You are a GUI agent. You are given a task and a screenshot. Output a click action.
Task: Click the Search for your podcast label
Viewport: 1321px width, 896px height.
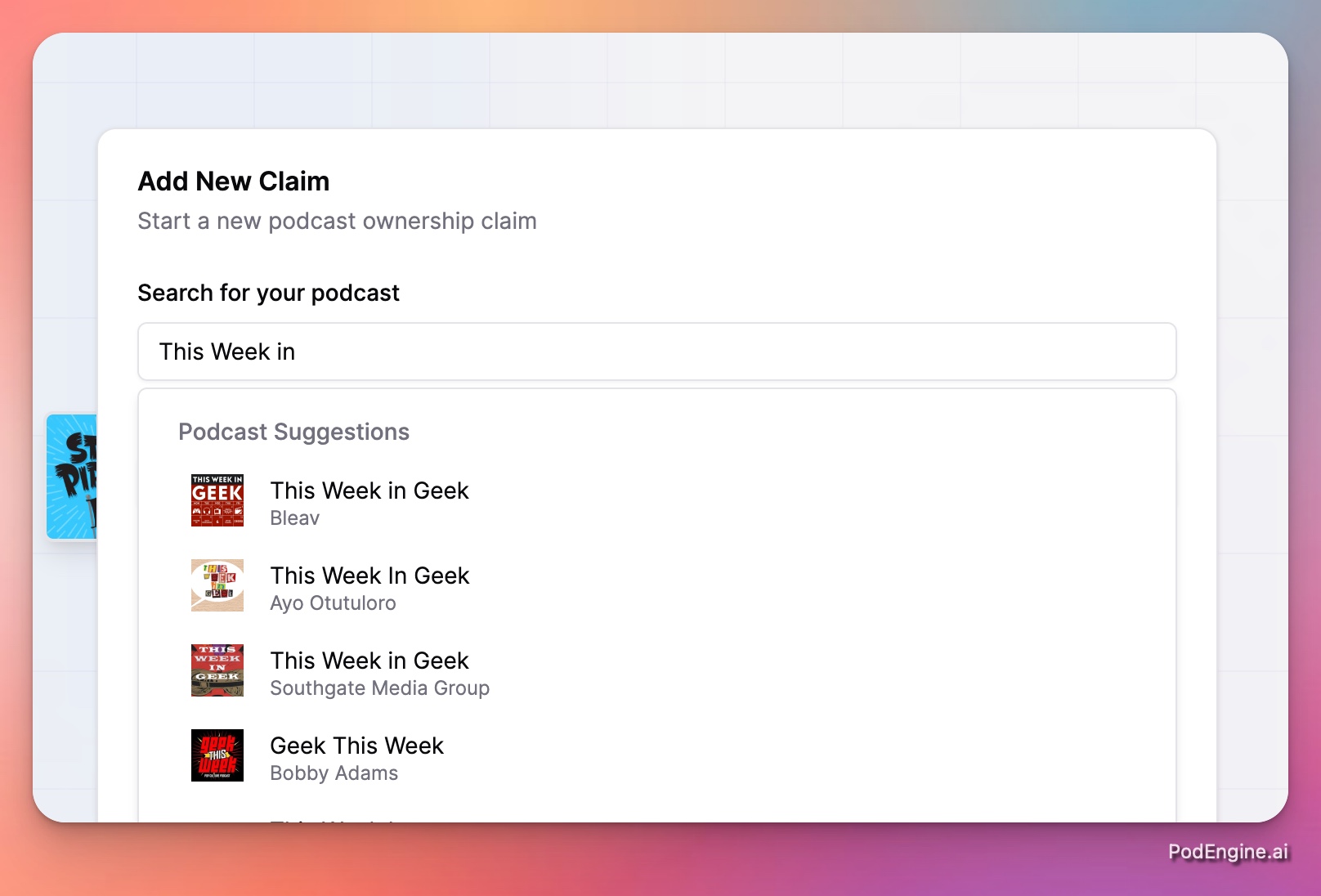[269, 293]
